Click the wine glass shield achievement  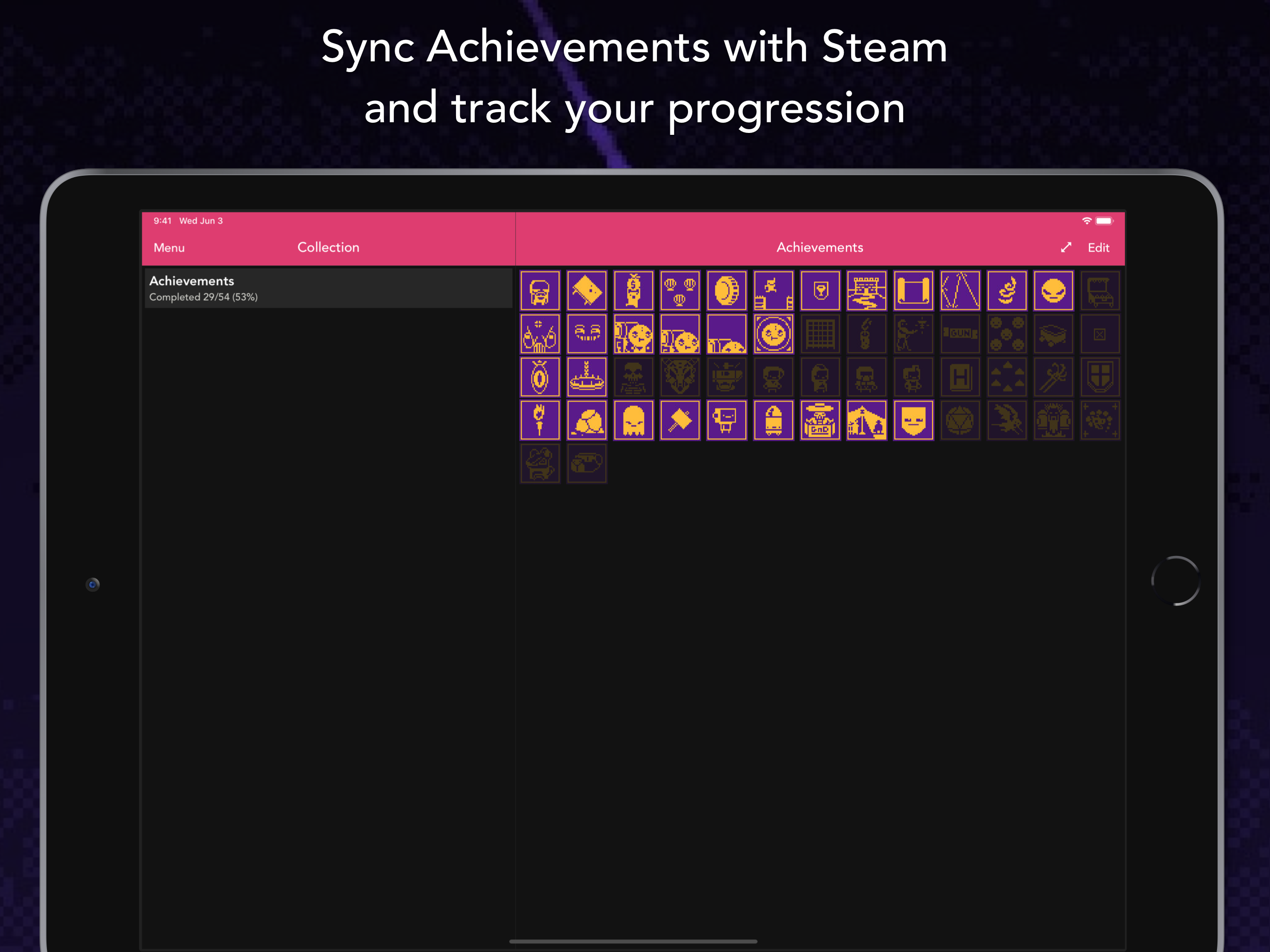pyautogui.click(x=820, y=291)
